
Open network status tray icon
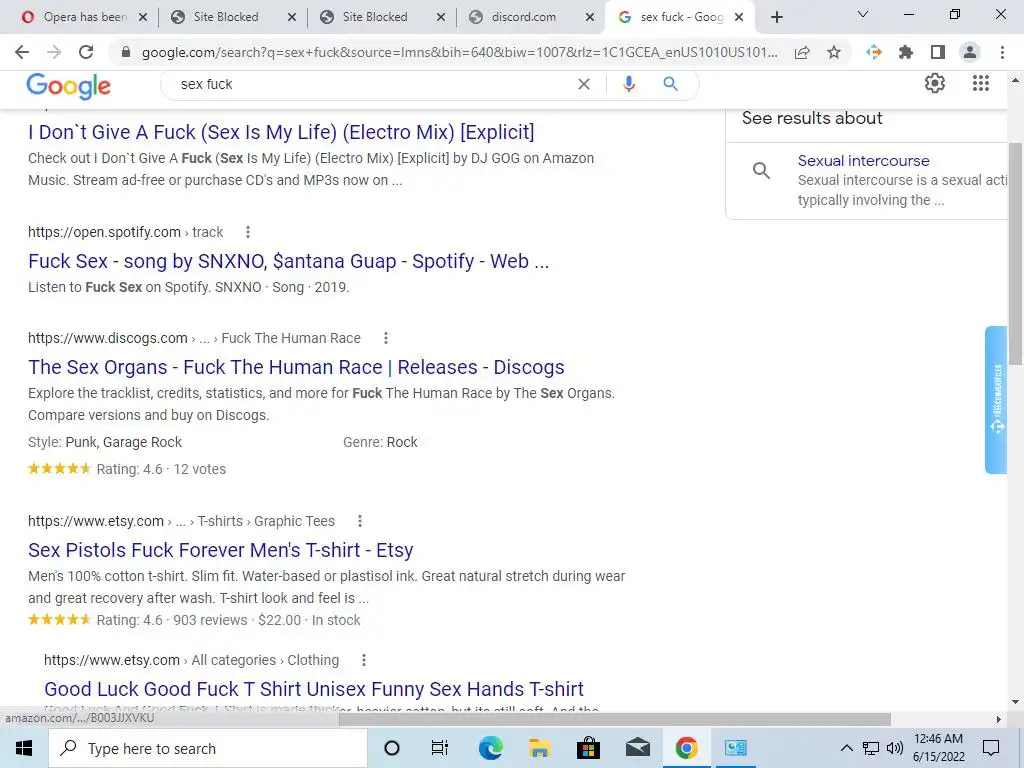871,748
